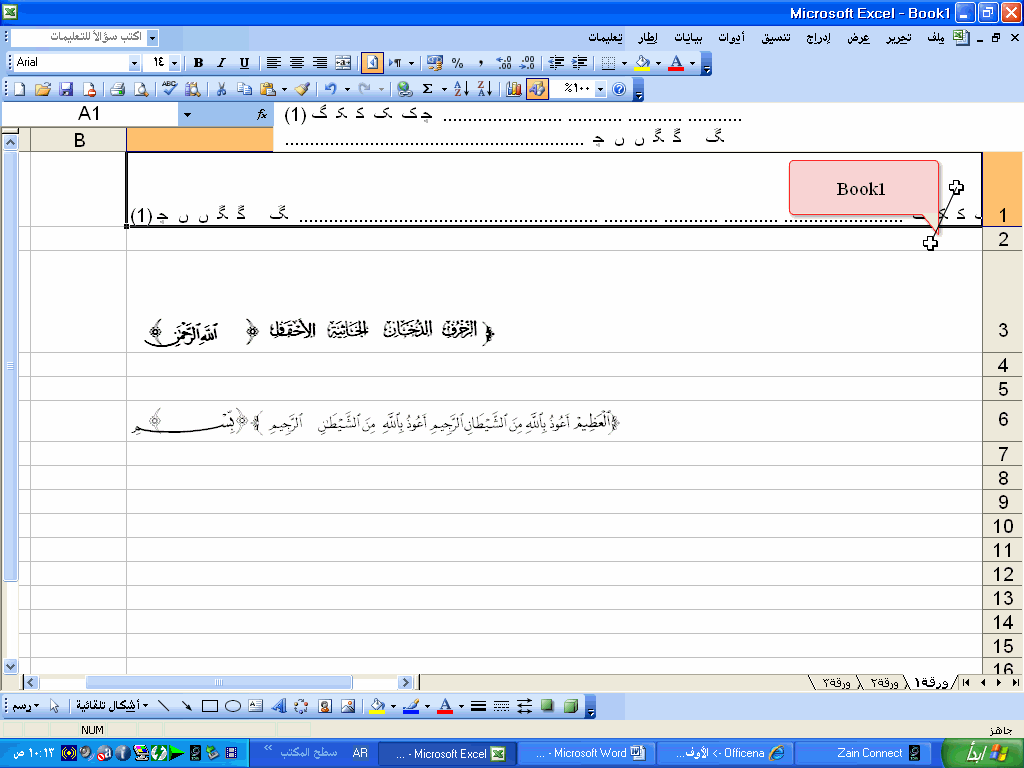Click the Microsoft Word taskbar button
The image size is (1024, 768).
585,754
